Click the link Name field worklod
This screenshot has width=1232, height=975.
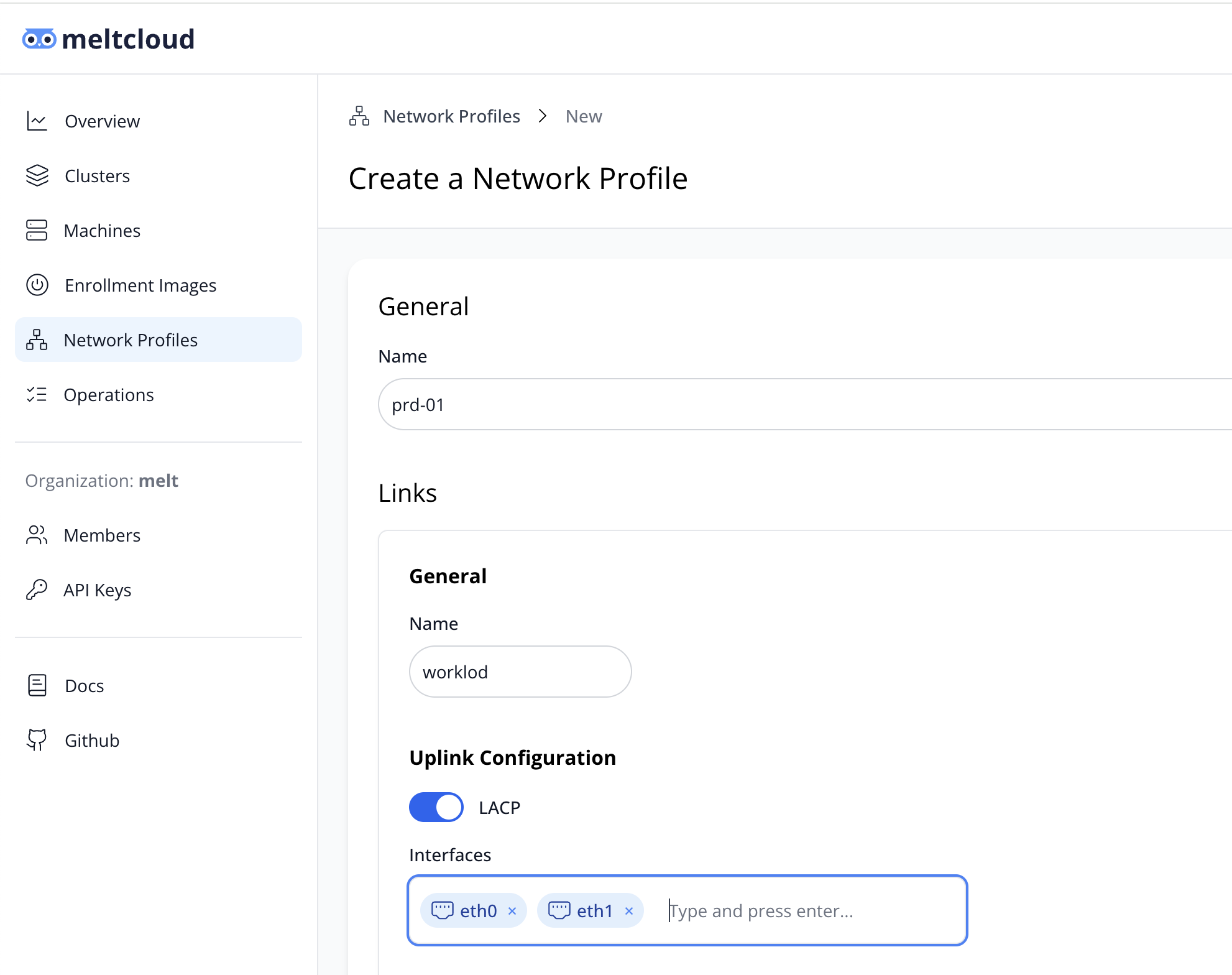pos(520,672)
